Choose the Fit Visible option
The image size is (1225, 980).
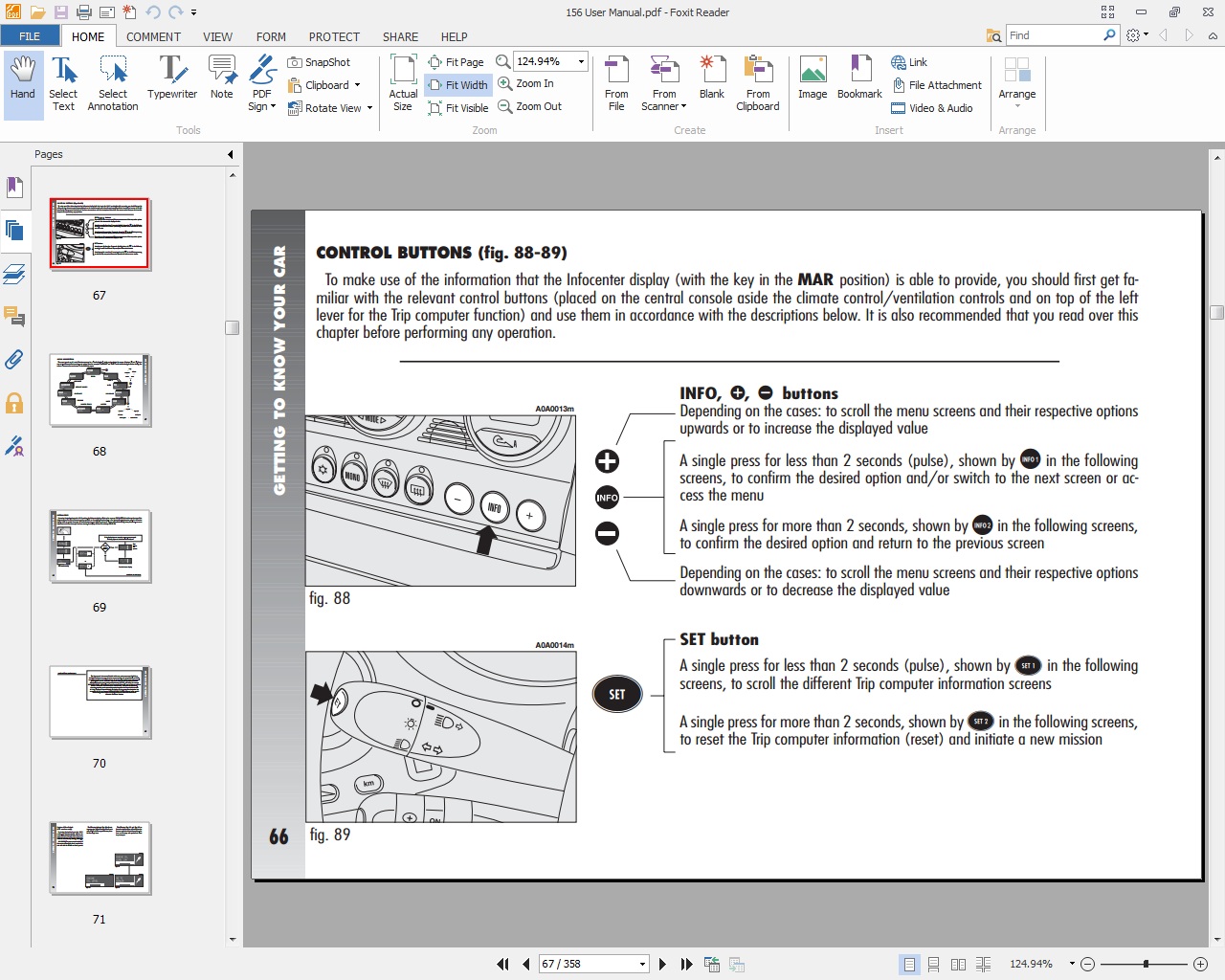458,108
